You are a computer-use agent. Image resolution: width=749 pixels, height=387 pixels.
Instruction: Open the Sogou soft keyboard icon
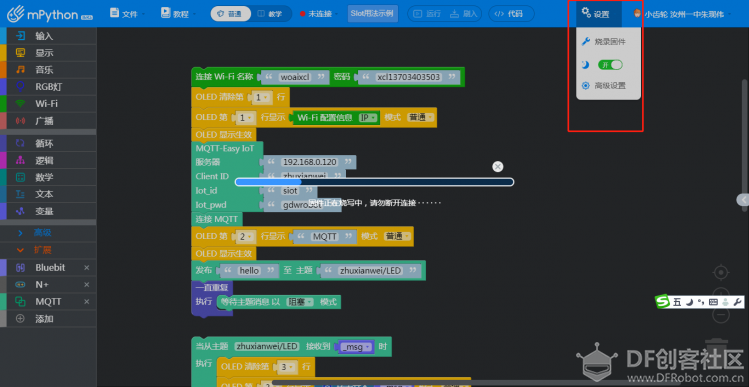[713, 302]
